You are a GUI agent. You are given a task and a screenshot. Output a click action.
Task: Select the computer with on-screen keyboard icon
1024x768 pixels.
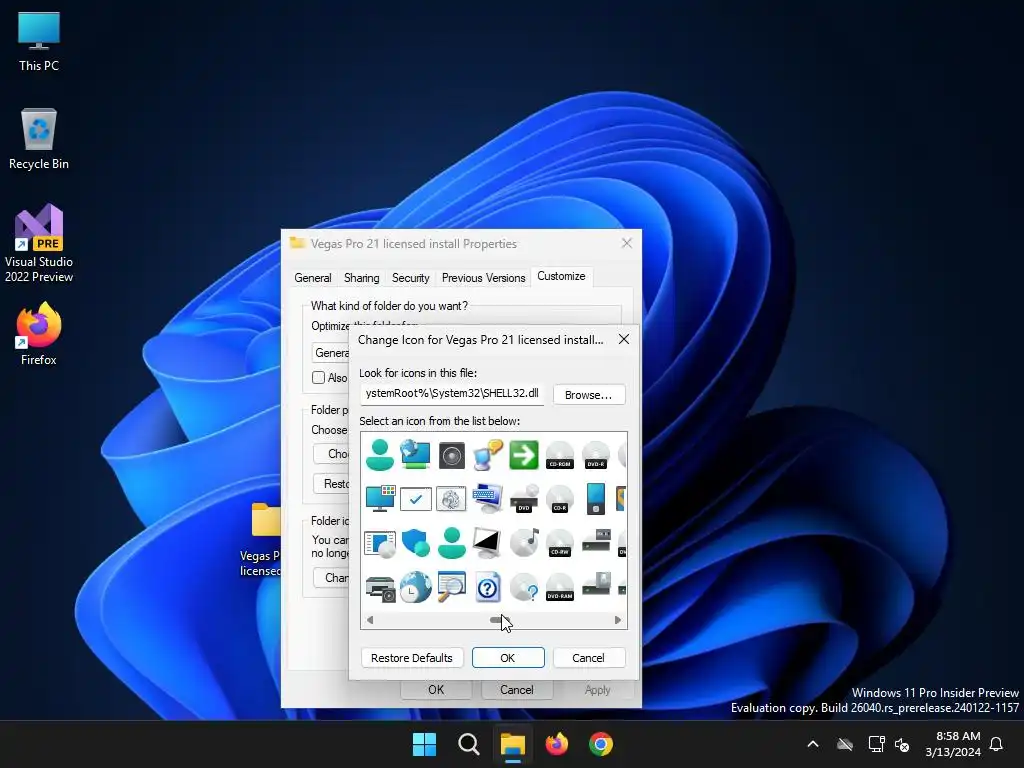pyautogui.click(x=488, y=499)
